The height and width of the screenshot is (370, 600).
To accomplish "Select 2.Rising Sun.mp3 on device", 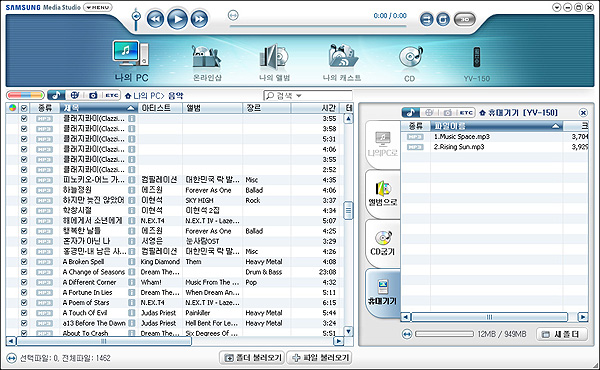I will click(x=494, y=147).
